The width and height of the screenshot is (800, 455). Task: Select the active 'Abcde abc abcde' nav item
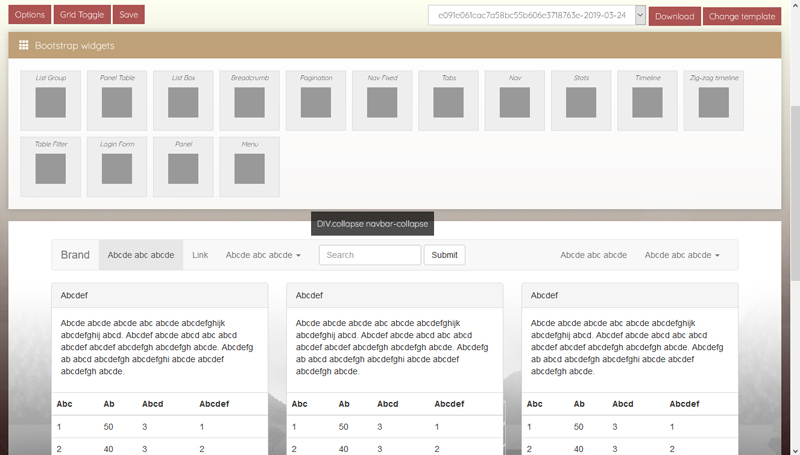pos(141,255)
